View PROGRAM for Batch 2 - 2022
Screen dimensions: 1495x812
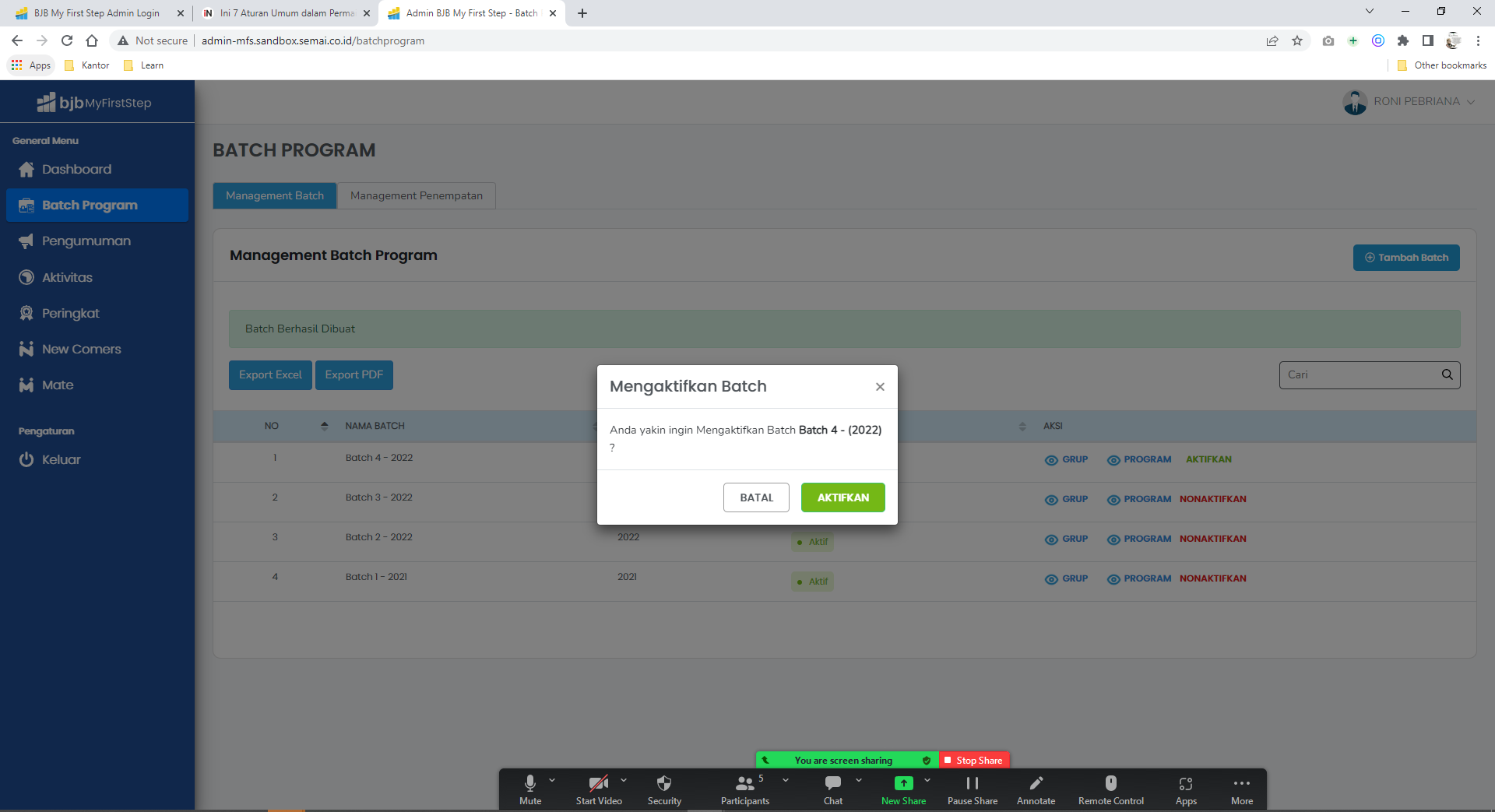(1139, 539)
